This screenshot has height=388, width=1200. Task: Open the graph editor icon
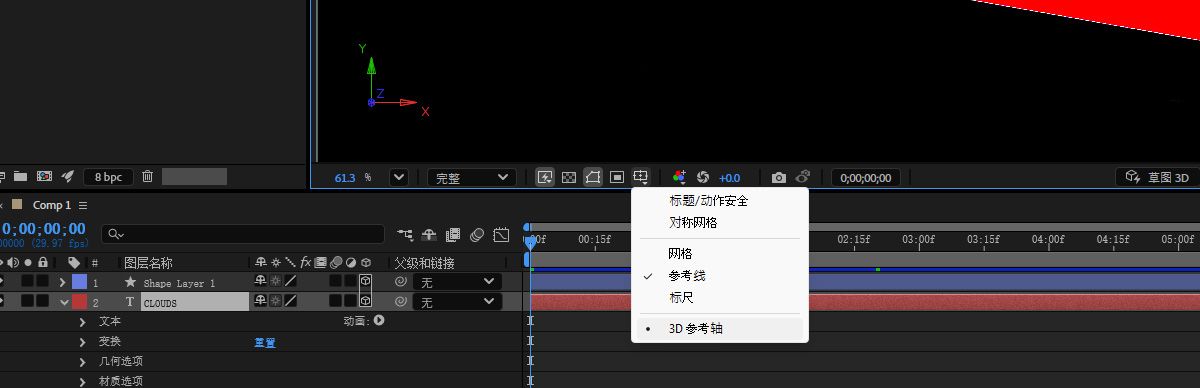point(501,234)
